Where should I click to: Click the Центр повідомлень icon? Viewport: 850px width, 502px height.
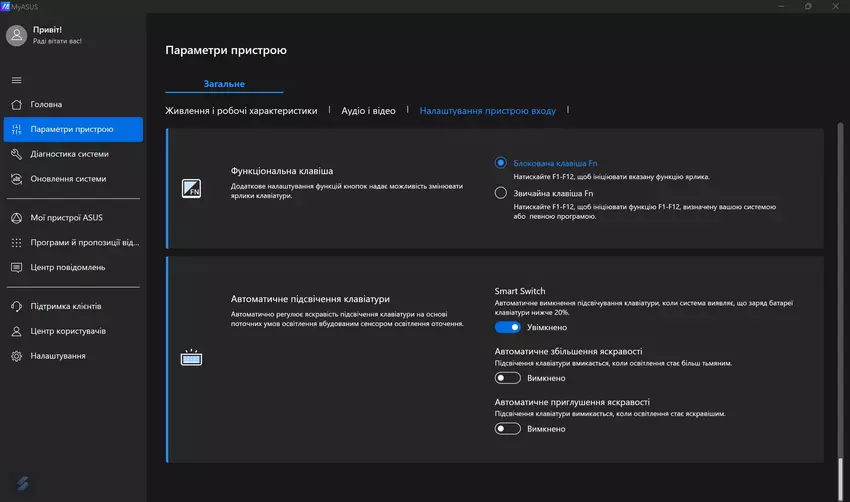point(16,267)
